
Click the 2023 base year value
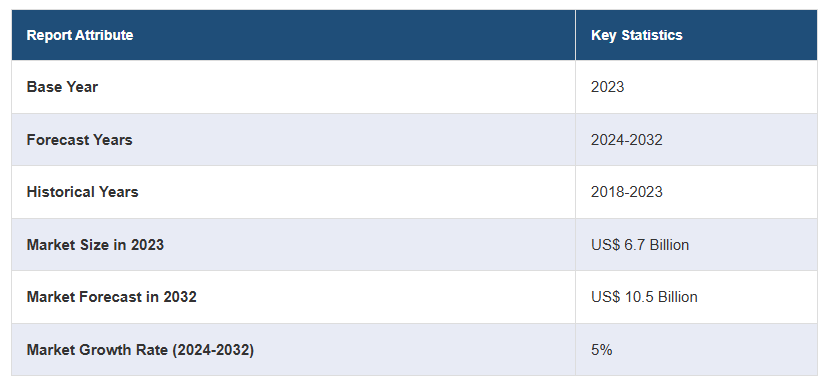(607, 87)
